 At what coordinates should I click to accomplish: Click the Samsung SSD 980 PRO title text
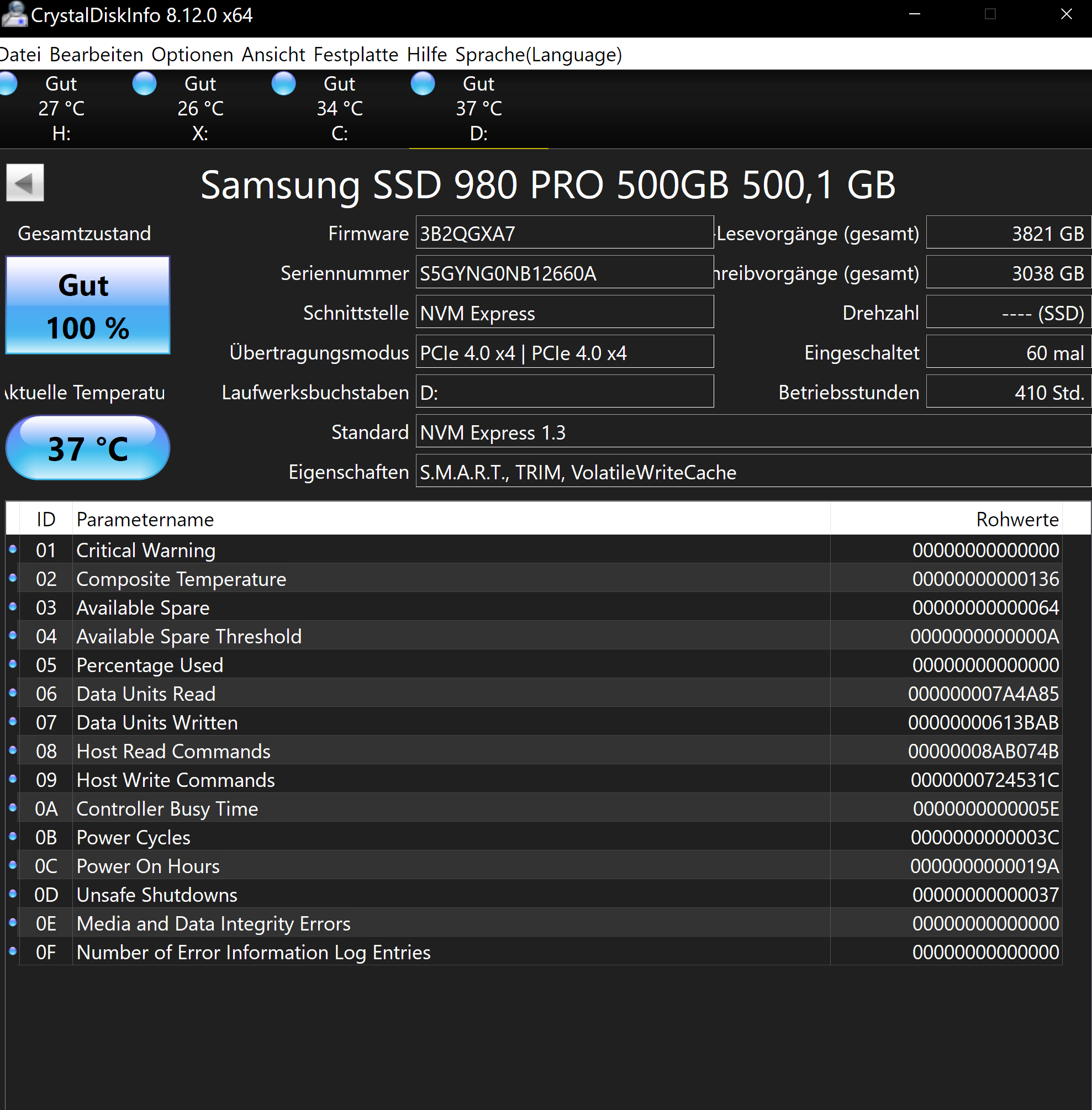coord(548,184)
